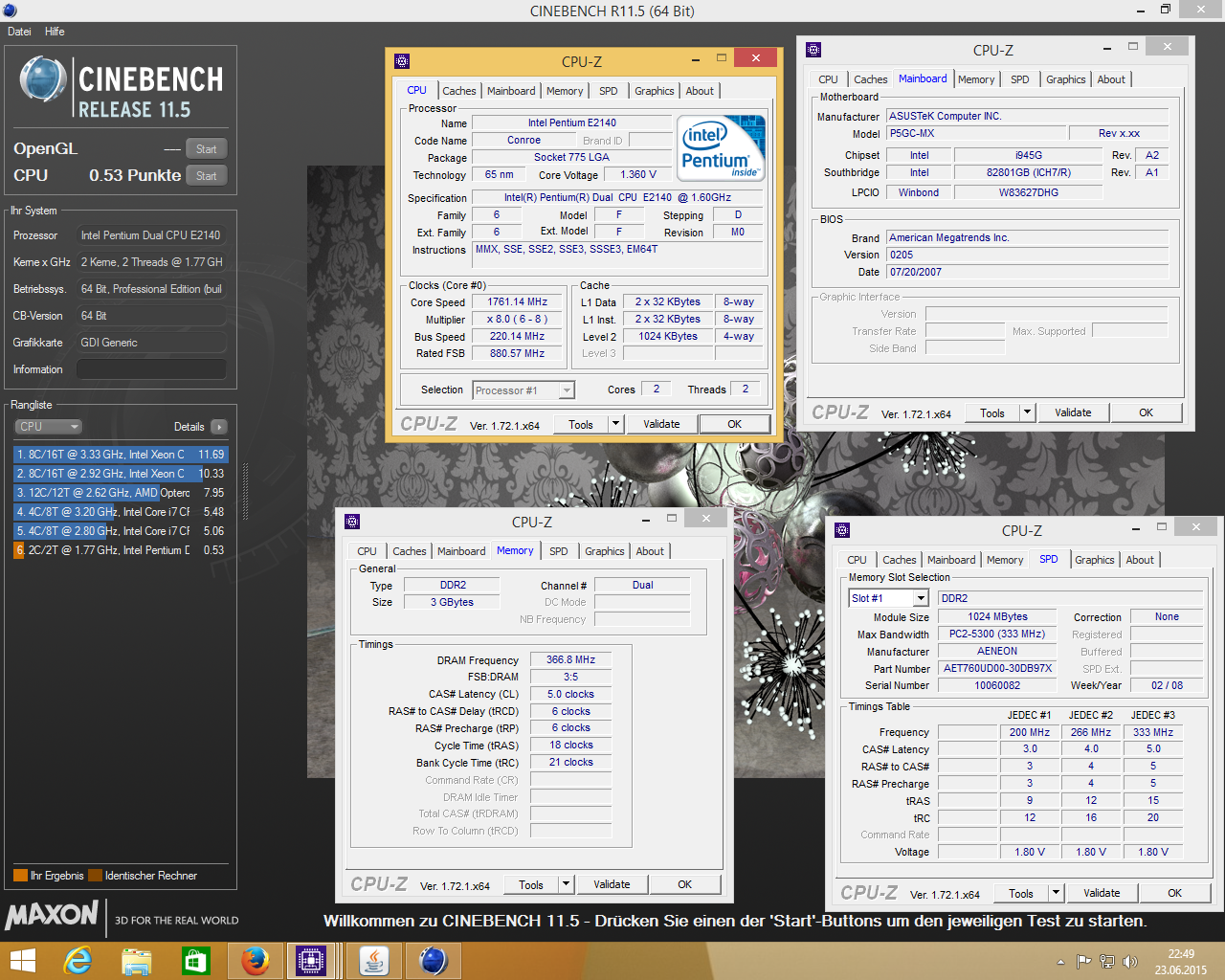Click Validate in the SPD window
The height and width of the screenshot is (980, 1225).
point(1102,893)
